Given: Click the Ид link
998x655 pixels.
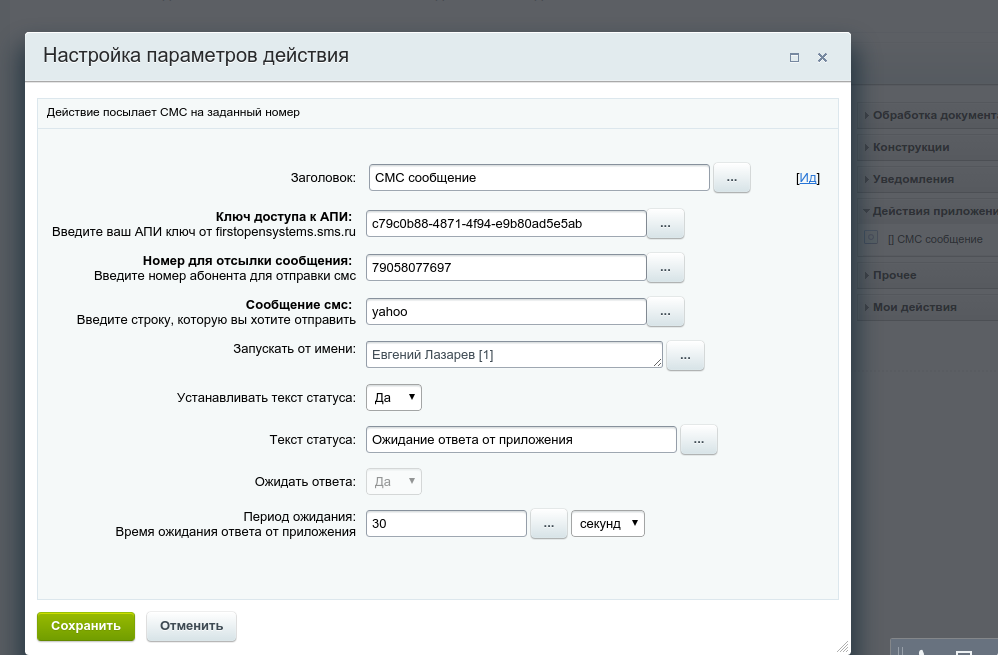Looking at the screenshot, I should (x=808, y=178).
